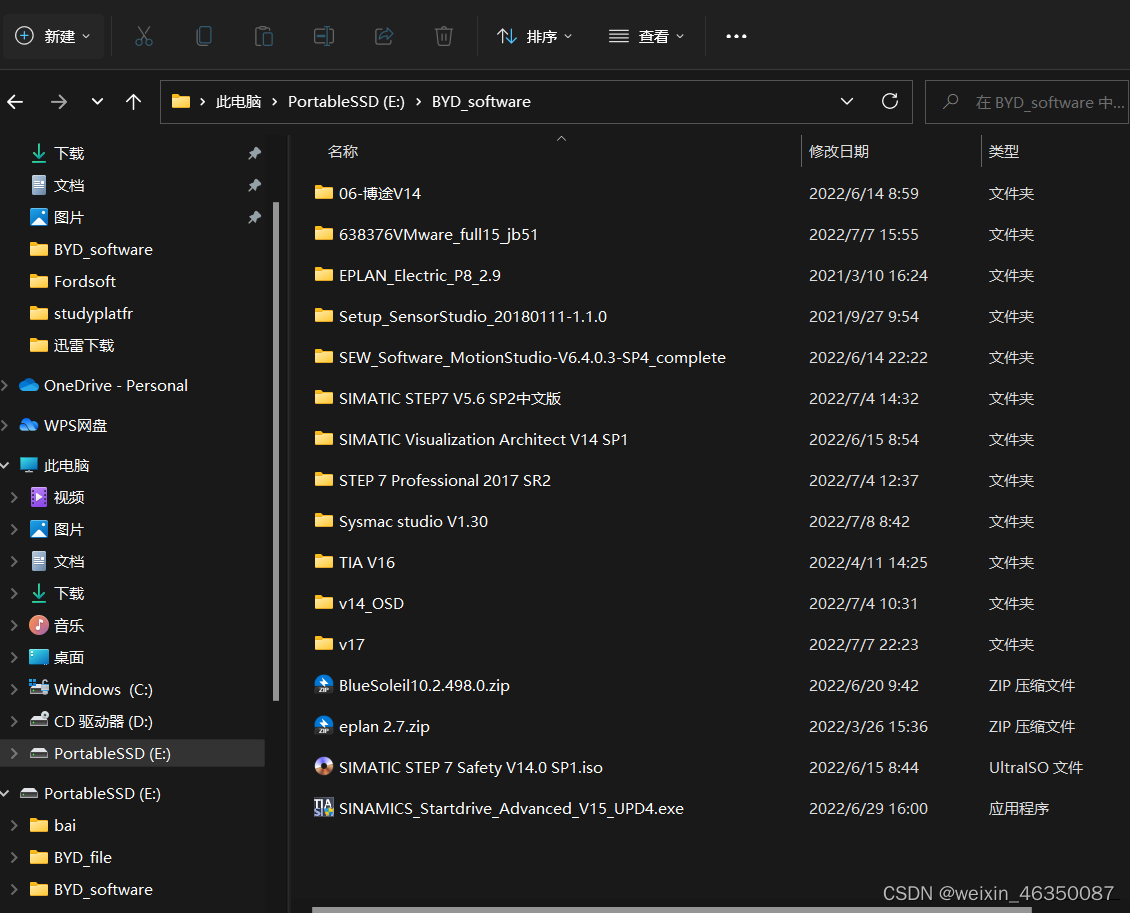Sort by the 名称 column header

pyautogui.click(x=343, y=151)
